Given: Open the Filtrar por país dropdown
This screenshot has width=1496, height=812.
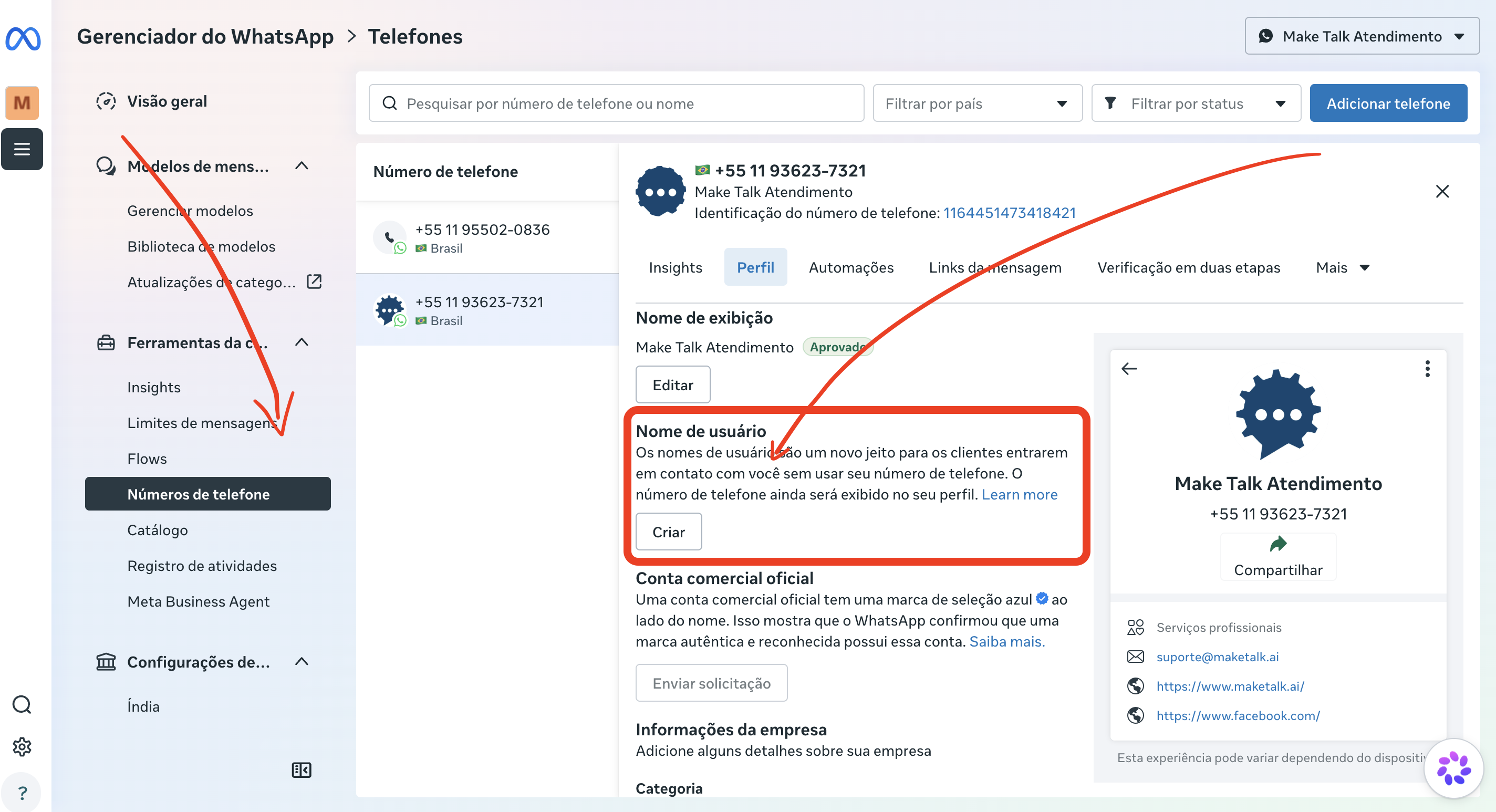Looking at the screenshot, I should click(978, 103).
